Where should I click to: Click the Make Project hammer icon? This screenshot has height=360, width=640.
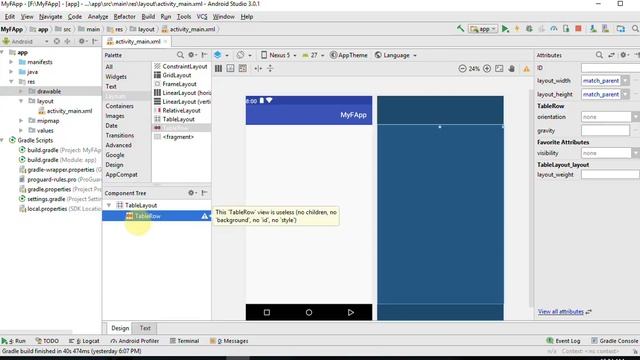pos(460,29)
